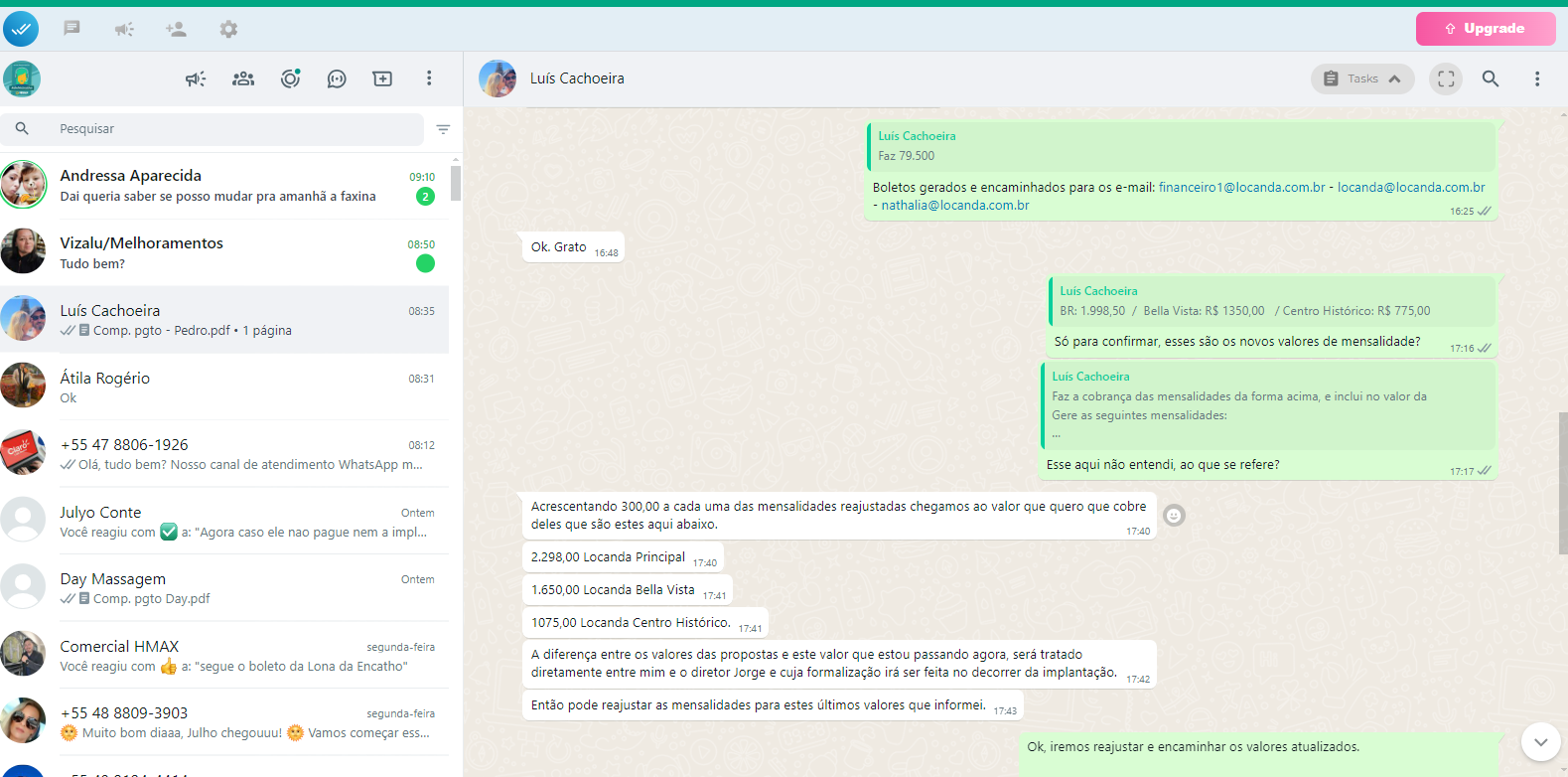1568x777 pixels.
Task: Open the nathalia@locanda.com.br email link
Action: (954, 206)
